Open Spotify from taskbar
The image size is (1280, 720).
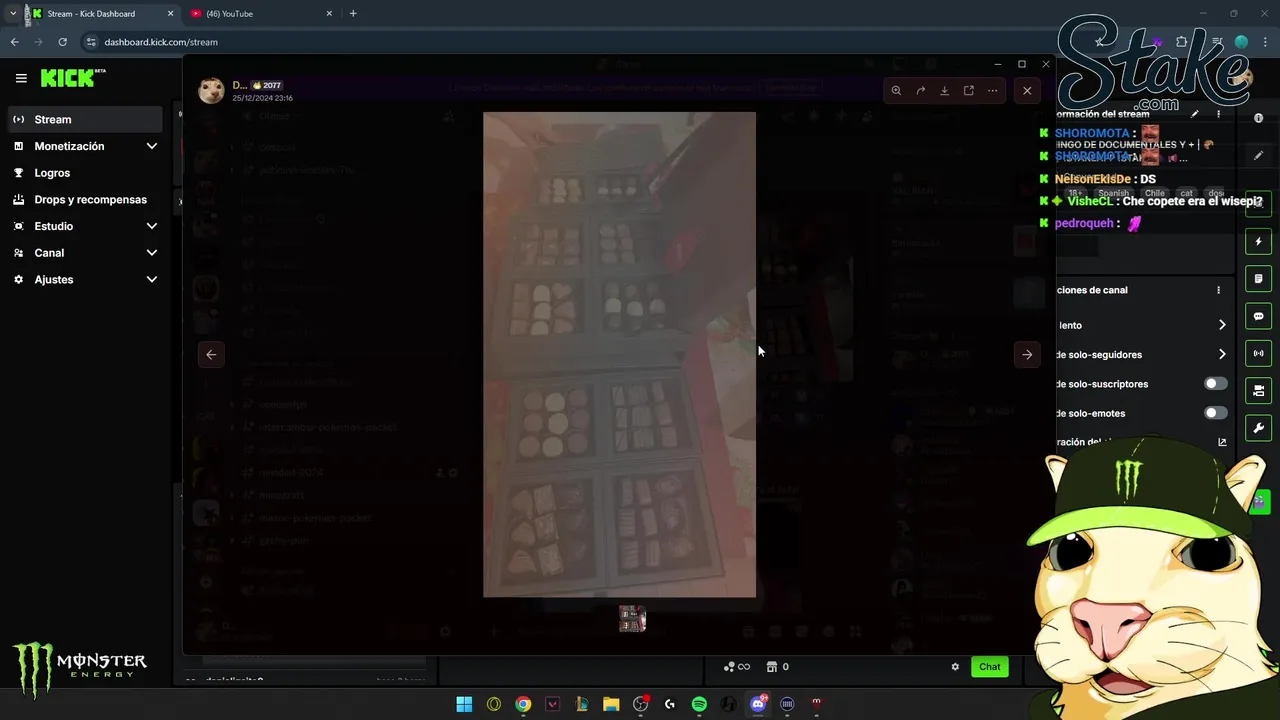[699, 704]
